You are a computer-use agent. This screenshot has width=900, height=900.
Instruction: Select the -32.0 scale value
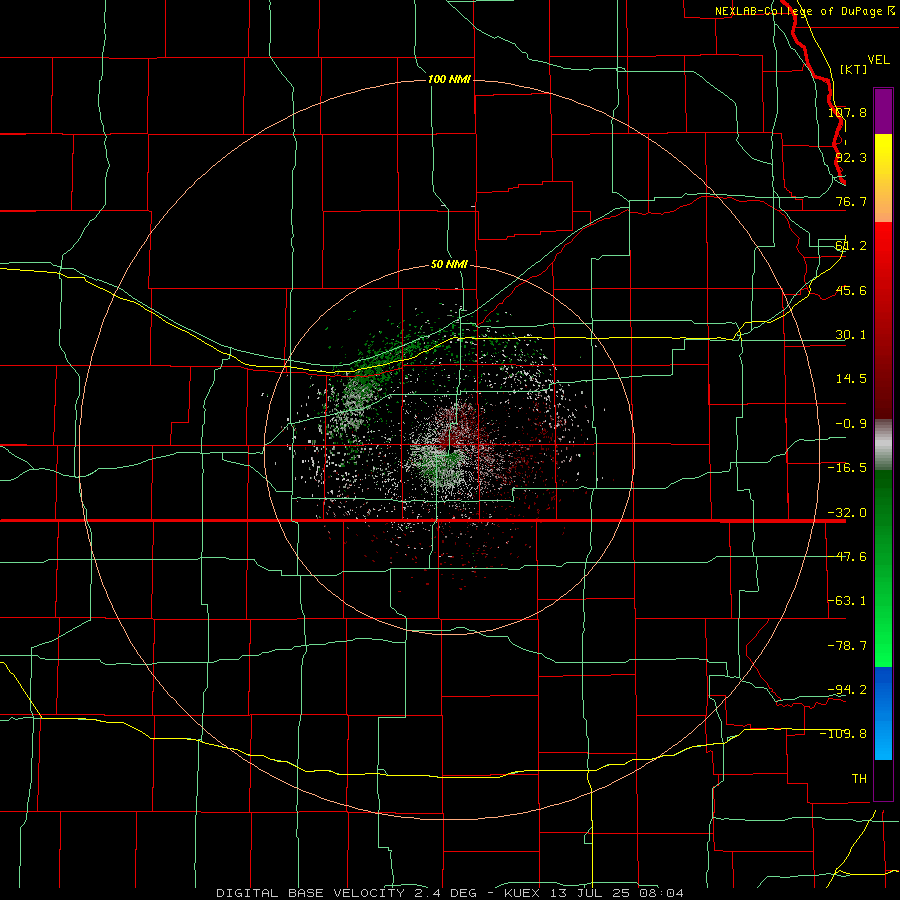[847, 513]
